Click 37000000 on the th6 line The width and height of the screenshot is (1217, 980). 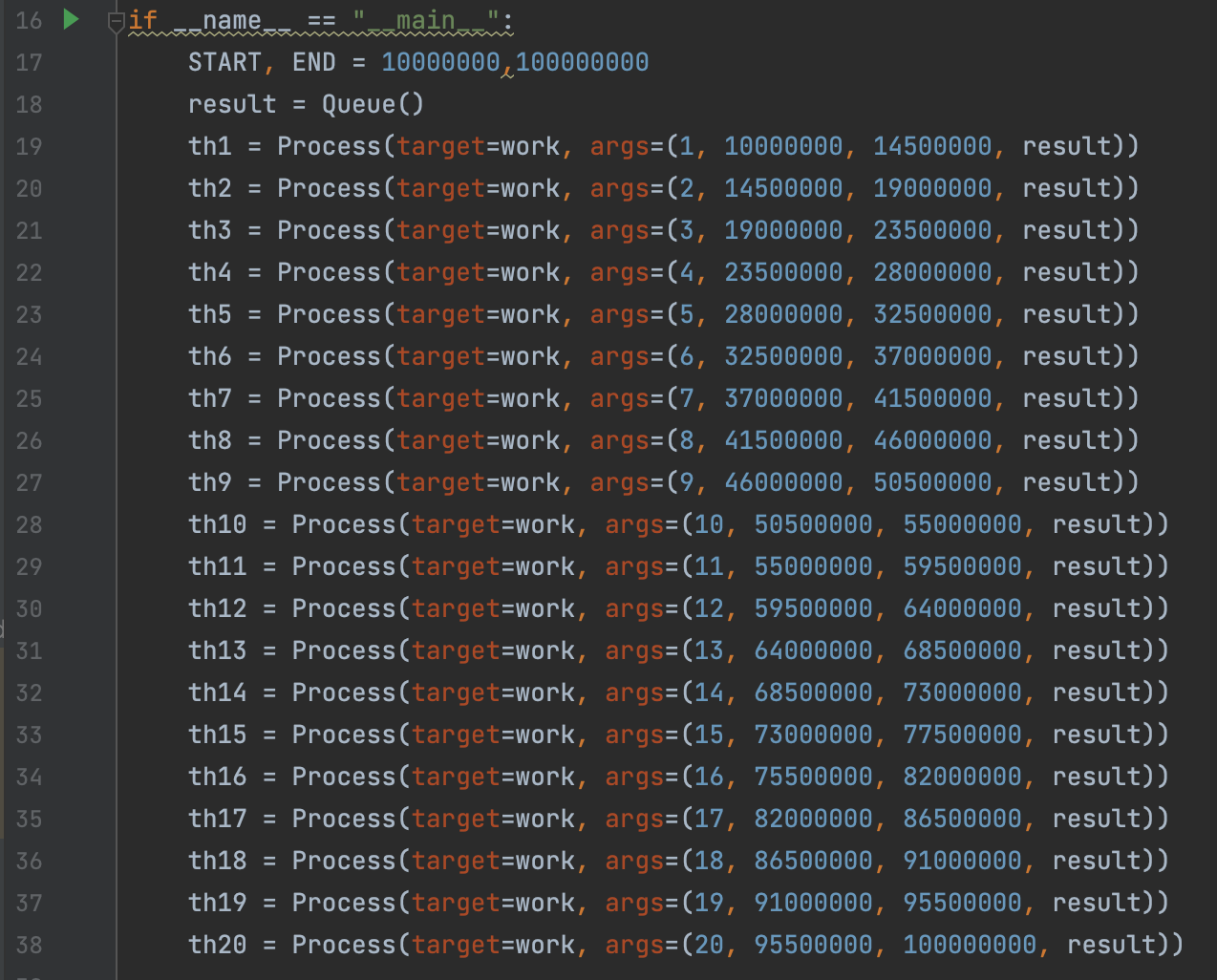[x=932, y=357]
